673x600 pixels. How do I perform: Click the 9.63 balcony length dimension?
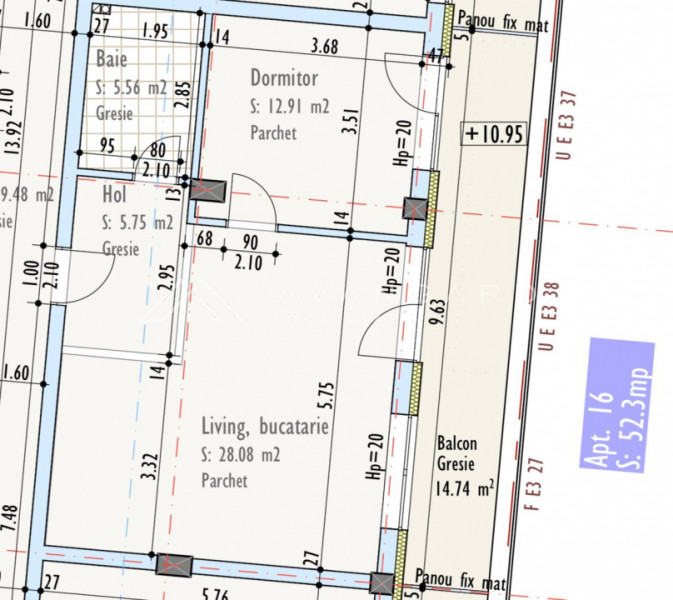(438, 312)
